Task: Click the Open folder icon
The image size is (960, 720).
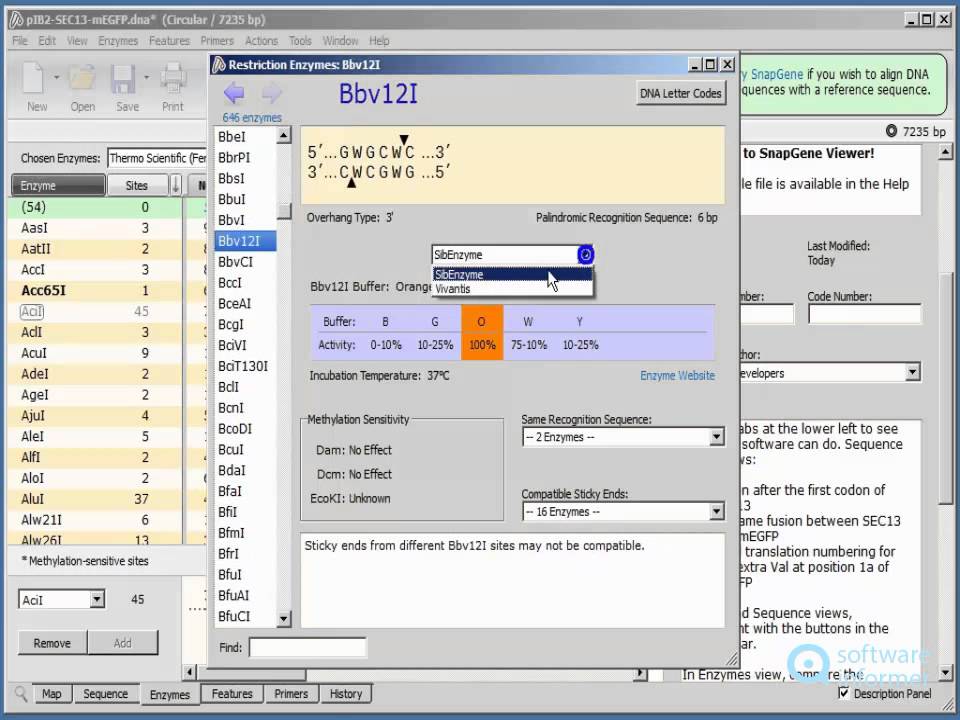Action: pyautogui.click(x=82, y=78)
